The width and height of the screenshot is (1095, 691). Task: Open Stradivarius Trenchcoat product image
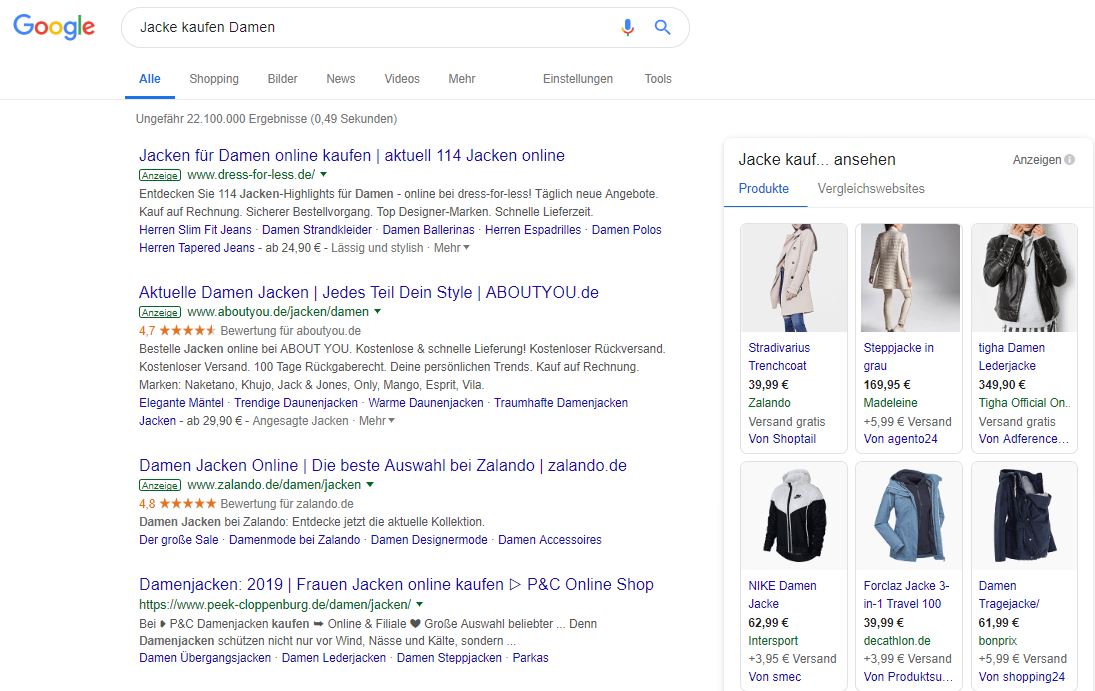pos(794,278)
